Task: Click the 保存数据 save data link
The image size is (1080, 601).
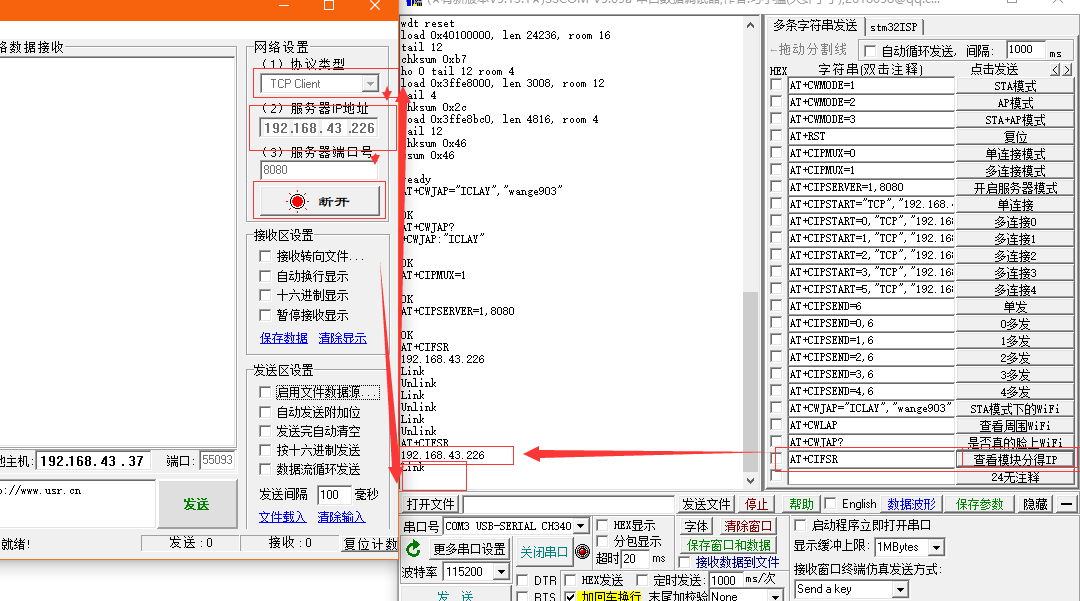Action: tap(283, 337)
